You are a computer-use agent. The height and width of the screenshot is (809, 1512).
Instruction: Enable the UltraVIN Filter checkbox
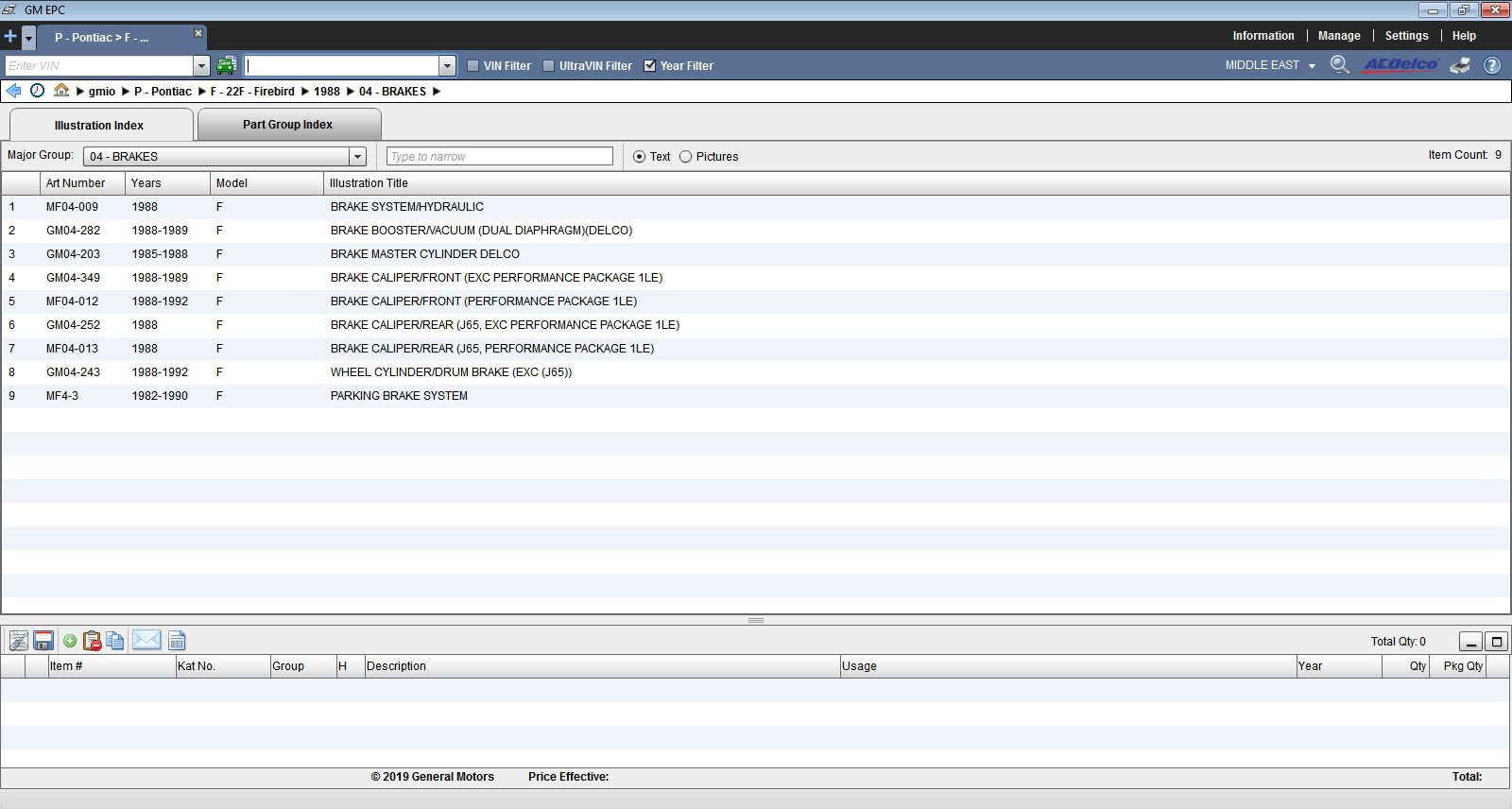[549, 66]
